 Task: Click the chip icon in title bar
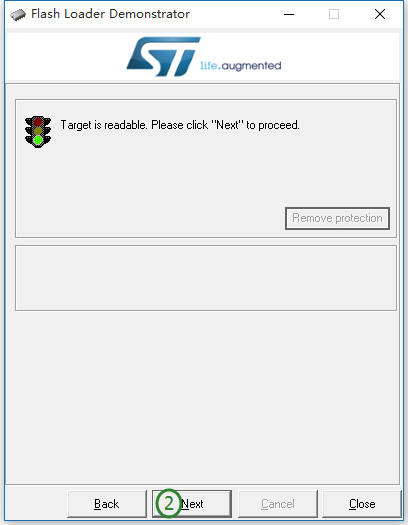(18, 15)
